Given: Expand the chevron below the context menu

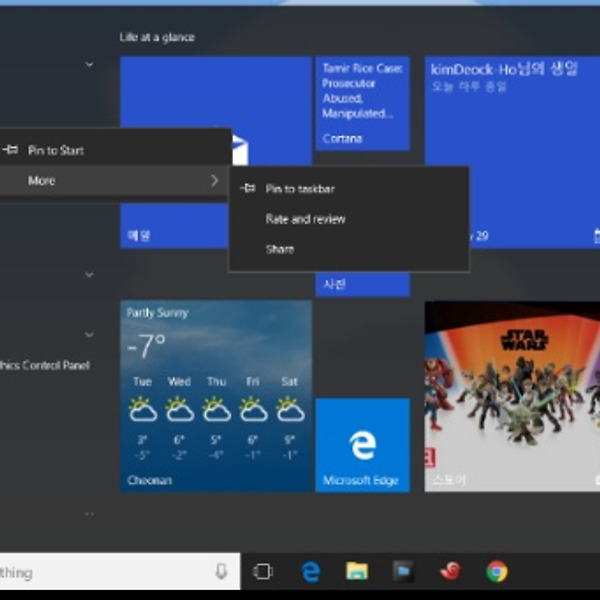Looking at the screenshot, I should click(x=89, y=274).
